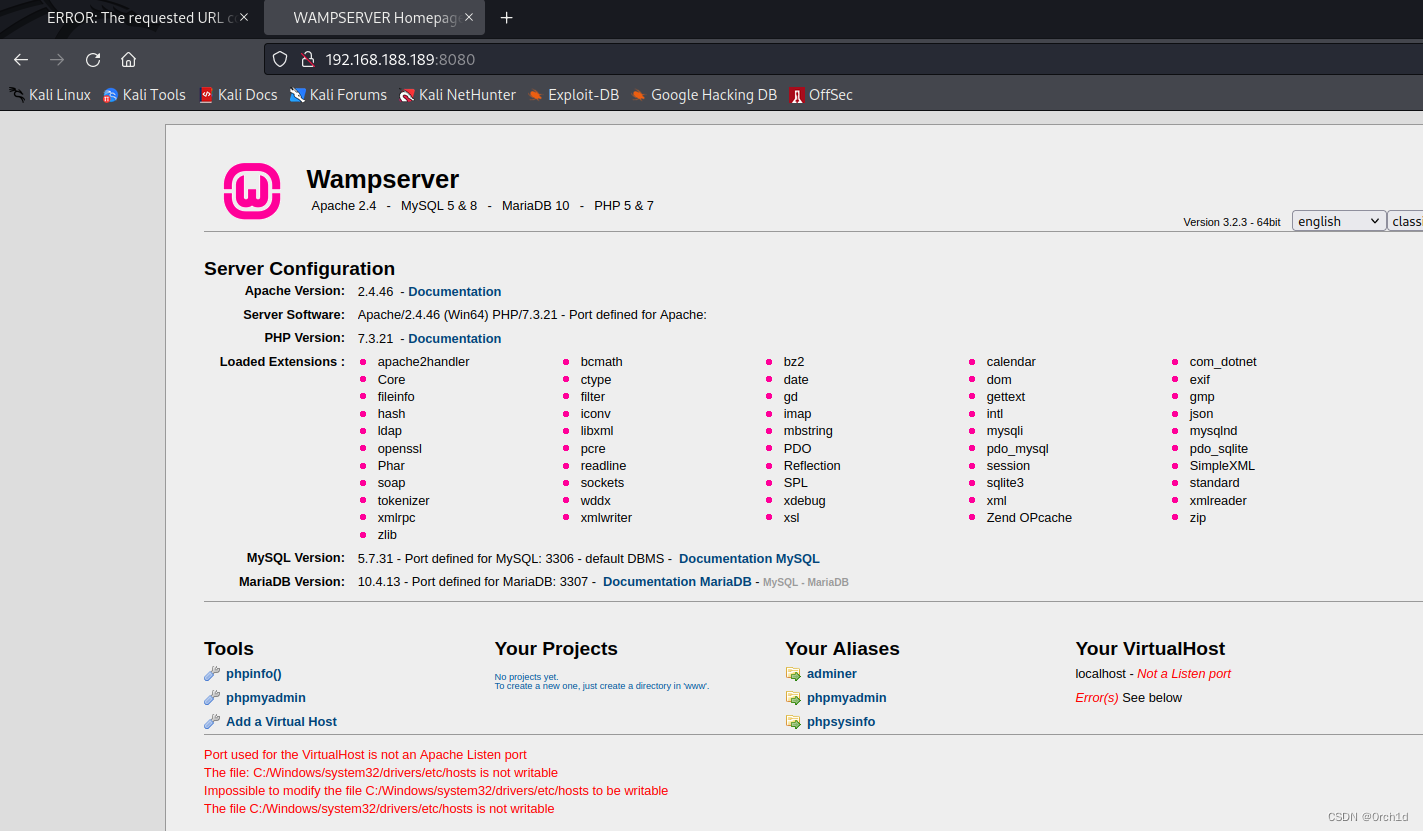The height and width of the screenshot is (831, 1423).
Task: Open Apache Version Documentation link
Action: [455, 292]
